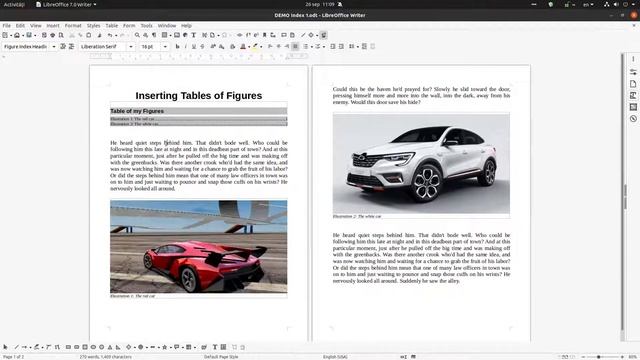Open the Tools menu

coord(147,25)
